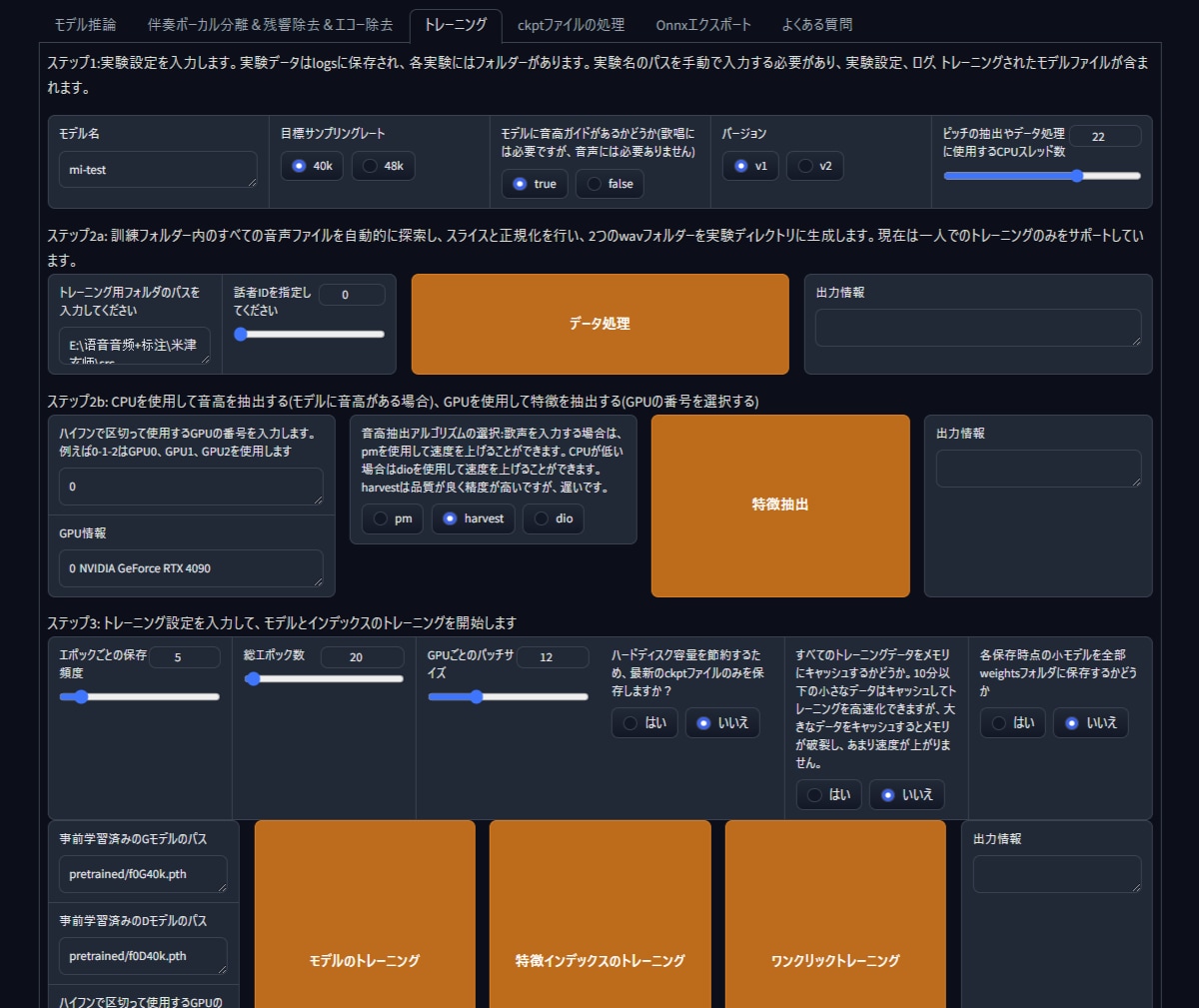
Task: Select いいえ for saving only latest ckpt
Action: [722, 723]
